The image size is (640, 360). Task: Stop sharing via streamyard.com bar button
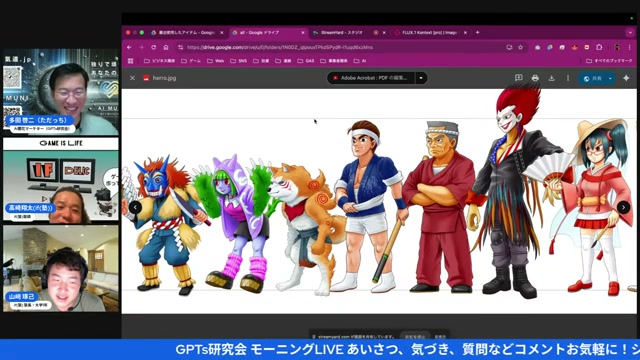(x=415, y=336)
